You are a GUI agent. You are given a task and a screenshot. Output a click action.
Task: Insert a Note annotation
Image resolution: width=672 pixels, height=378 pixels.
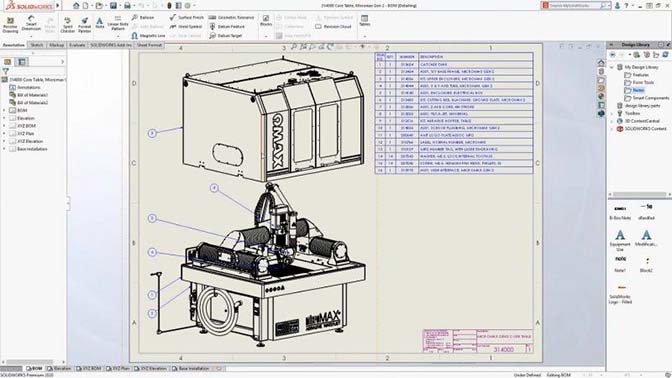click(x=100, y=23)
